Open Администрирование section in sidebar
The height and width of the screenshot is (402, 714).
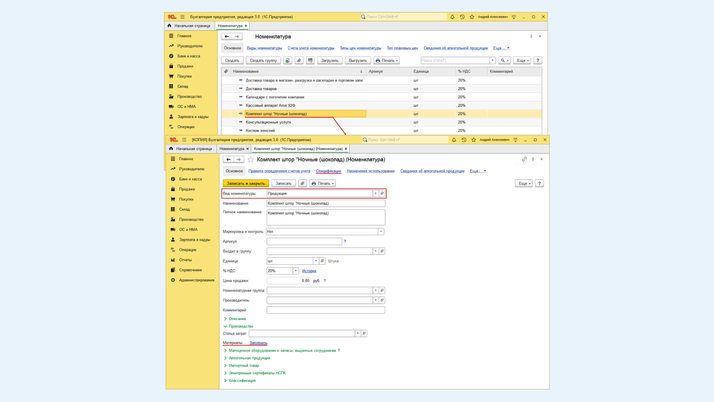tap(196, 280)
